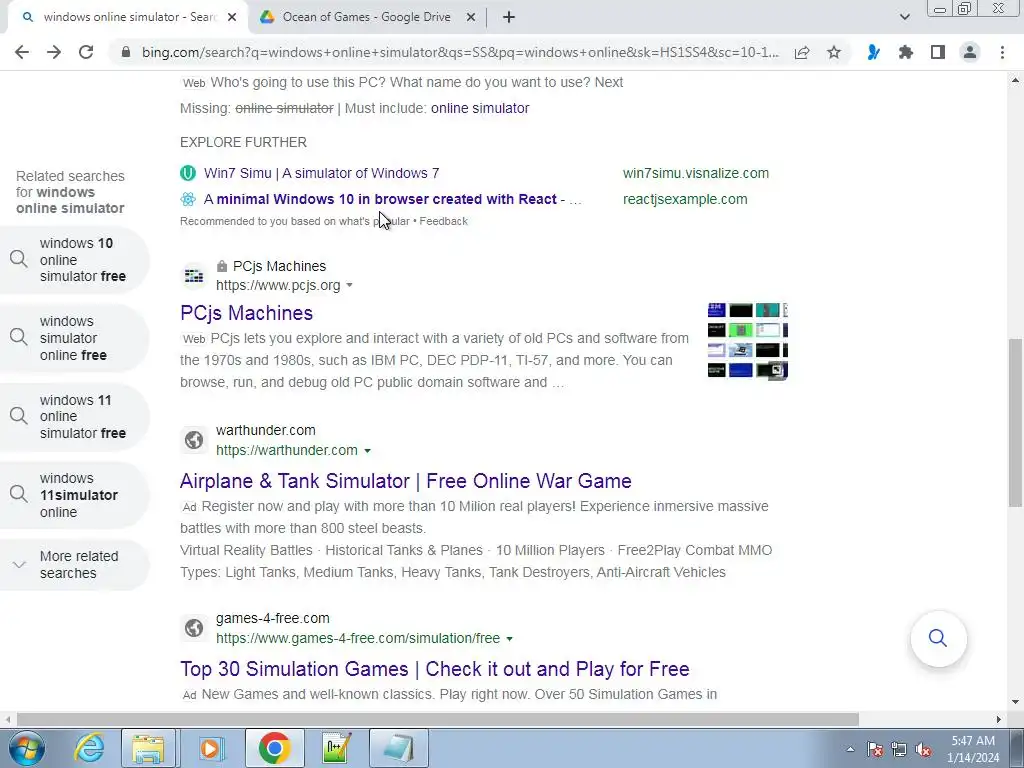This screenshot has height=768, width=1024.
Task: View site information padlock icon
Action: (x=126, y=52)
